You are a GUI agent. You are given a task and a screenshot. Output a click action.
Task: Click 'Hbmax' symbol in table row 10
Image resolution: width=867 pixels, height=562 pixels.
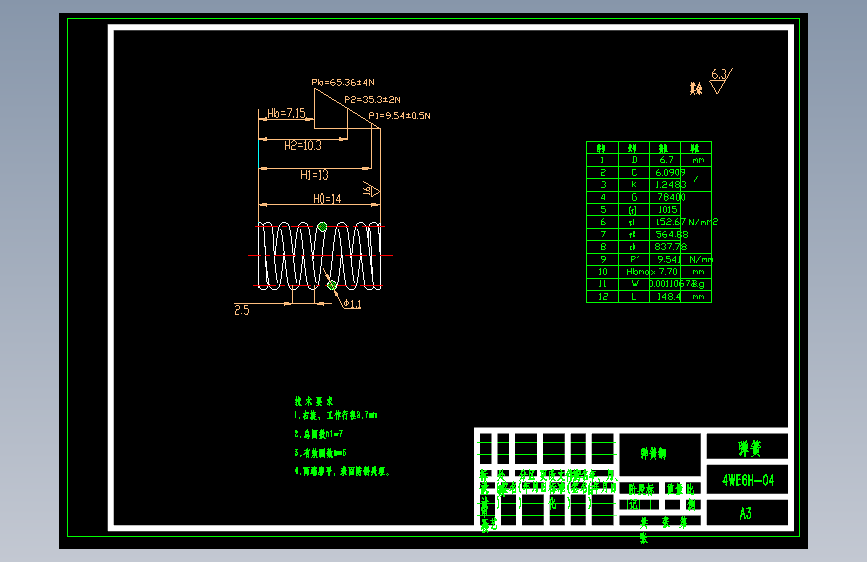(640, 272)
